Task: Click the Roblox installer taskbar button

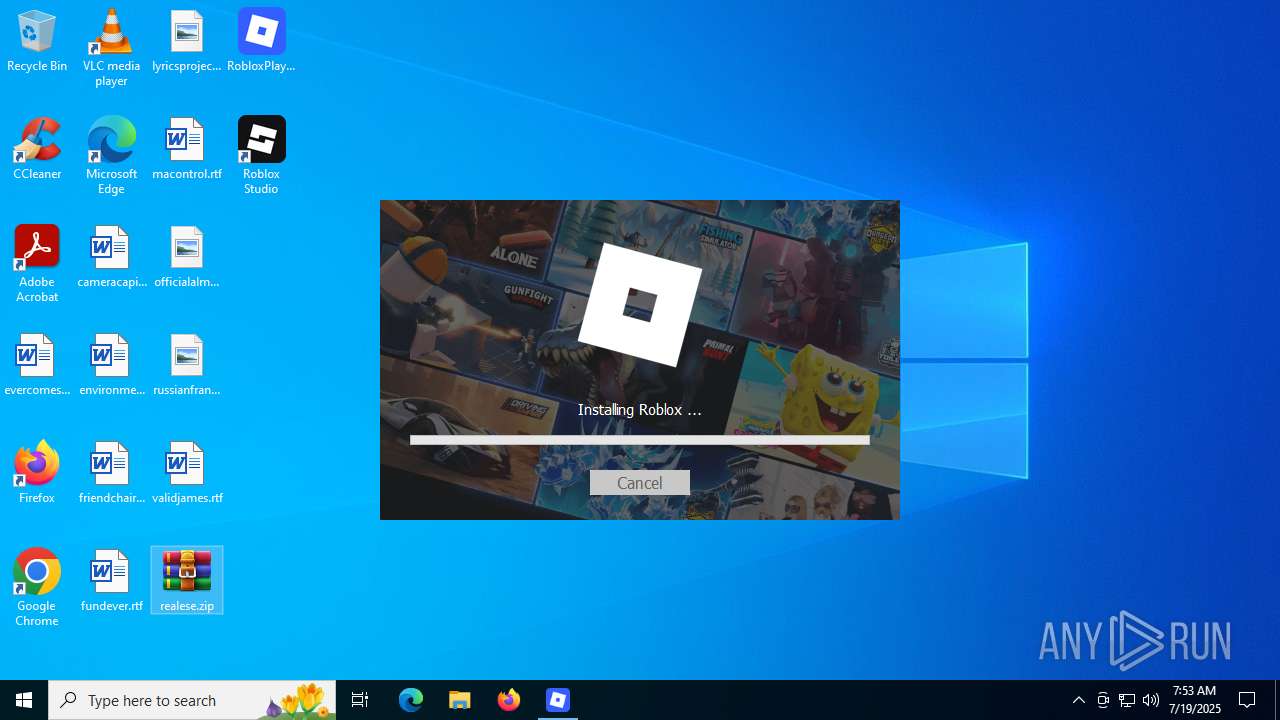Action: [x=558, y=700]
